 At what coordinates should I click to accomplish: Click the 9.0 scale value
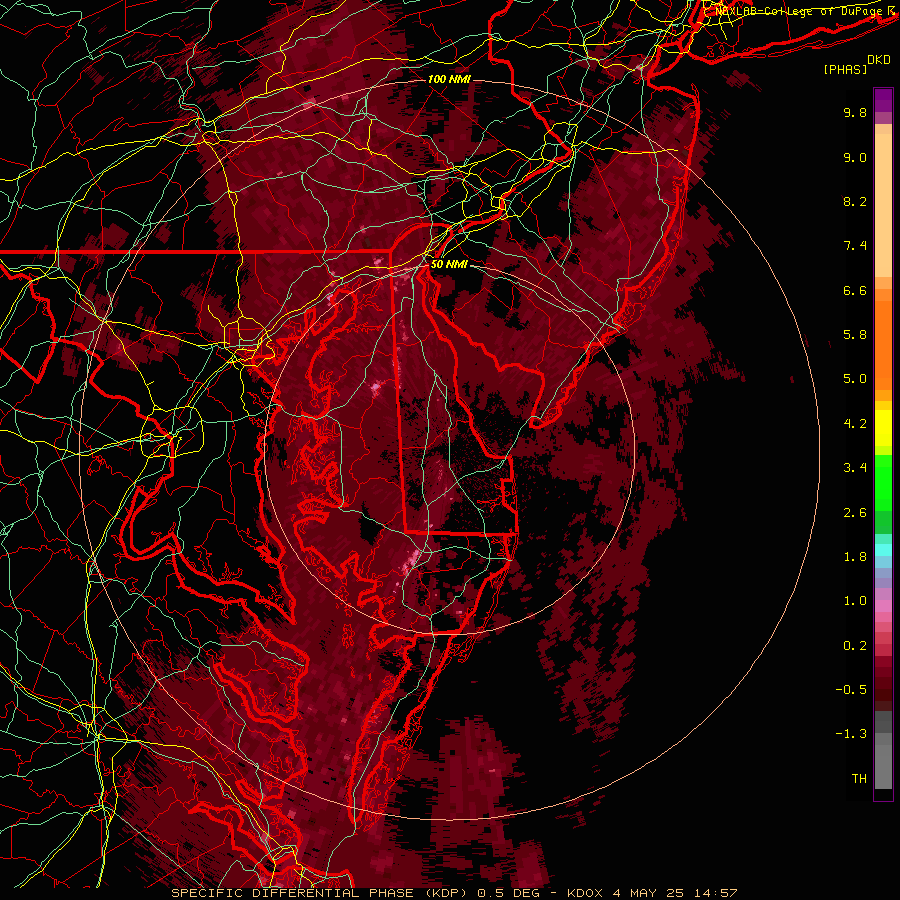pos(855,158)
